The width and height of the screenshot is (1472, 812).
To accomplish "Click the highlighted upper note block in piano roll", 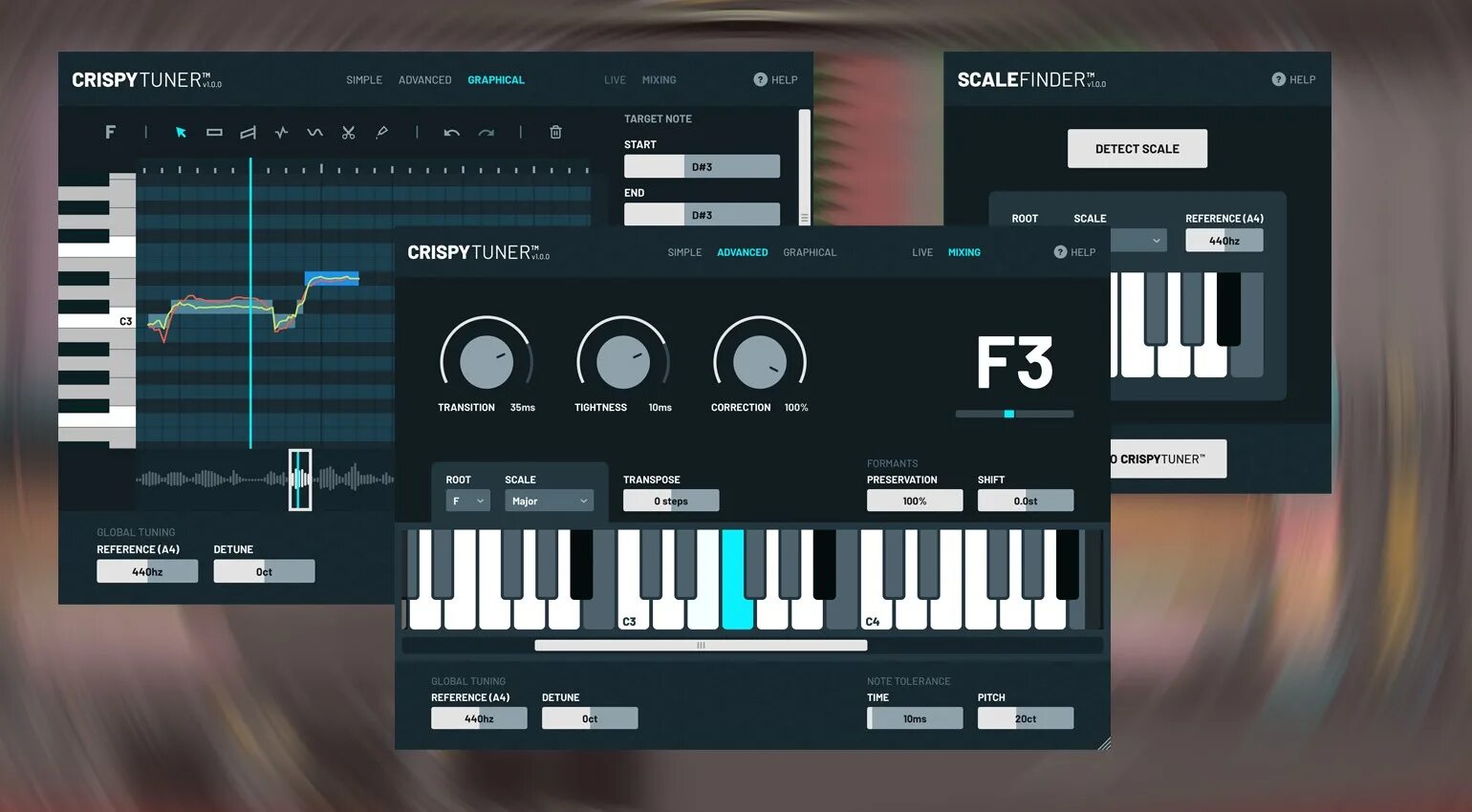I will pyautogui.click(x=332, y=279).
